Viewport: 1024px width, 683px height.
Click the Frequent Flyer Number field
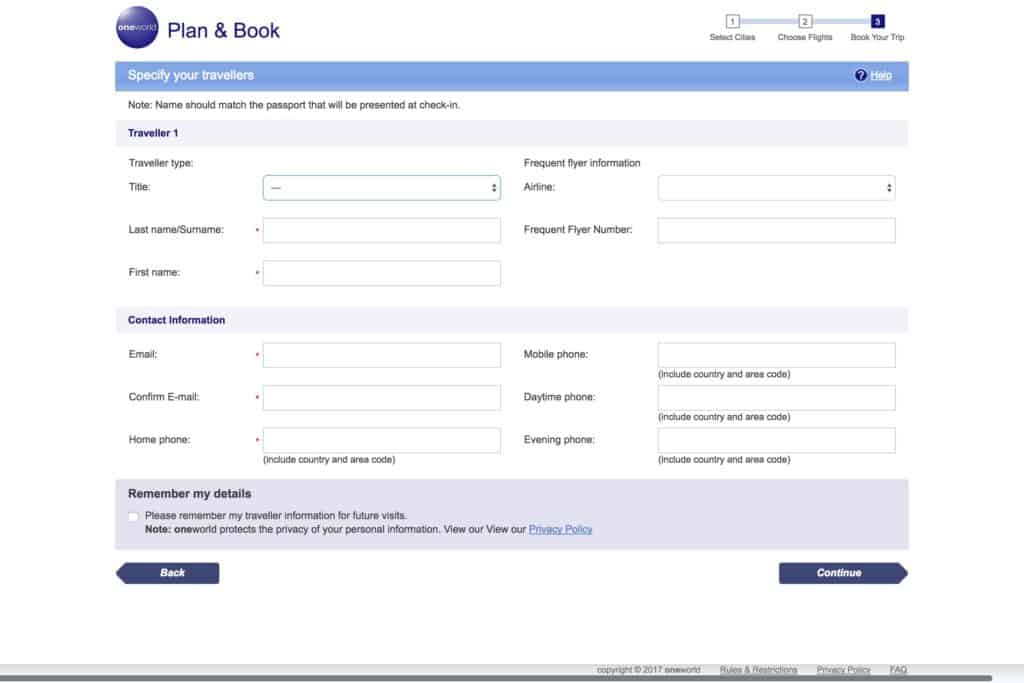tap(776, 230)
